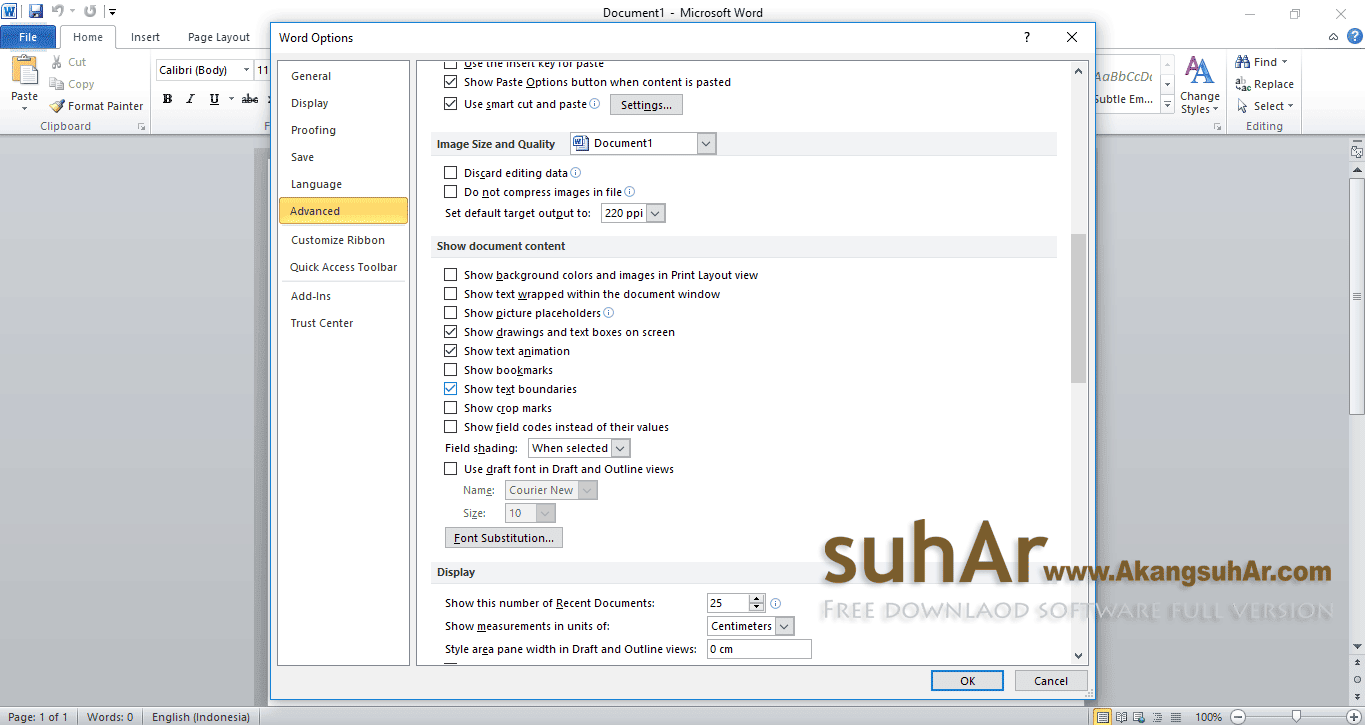Toggle Underline formatting in the ribbon

(x=214, y=99)
